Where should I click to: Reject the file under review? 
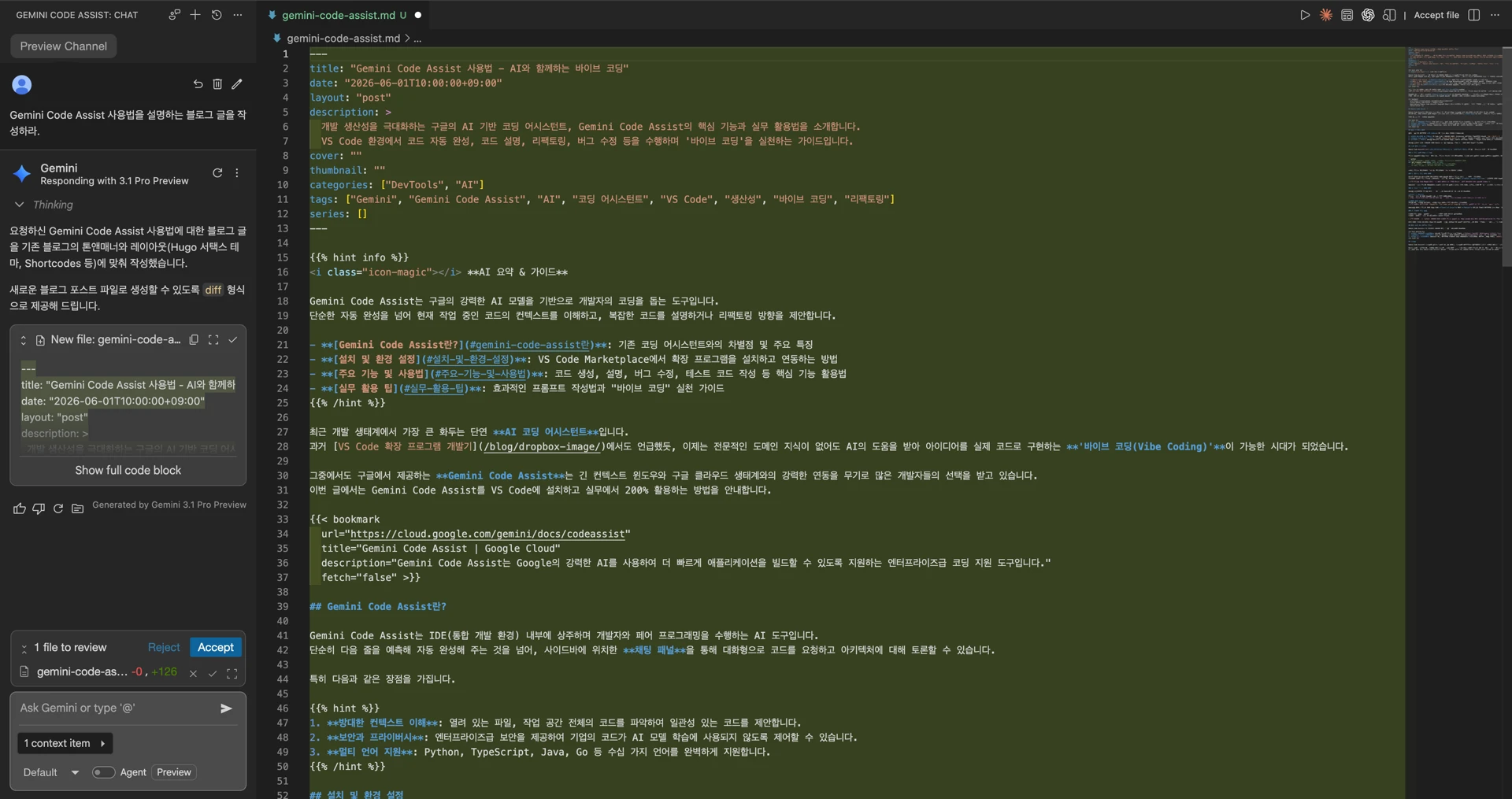[x=164, y=647]
